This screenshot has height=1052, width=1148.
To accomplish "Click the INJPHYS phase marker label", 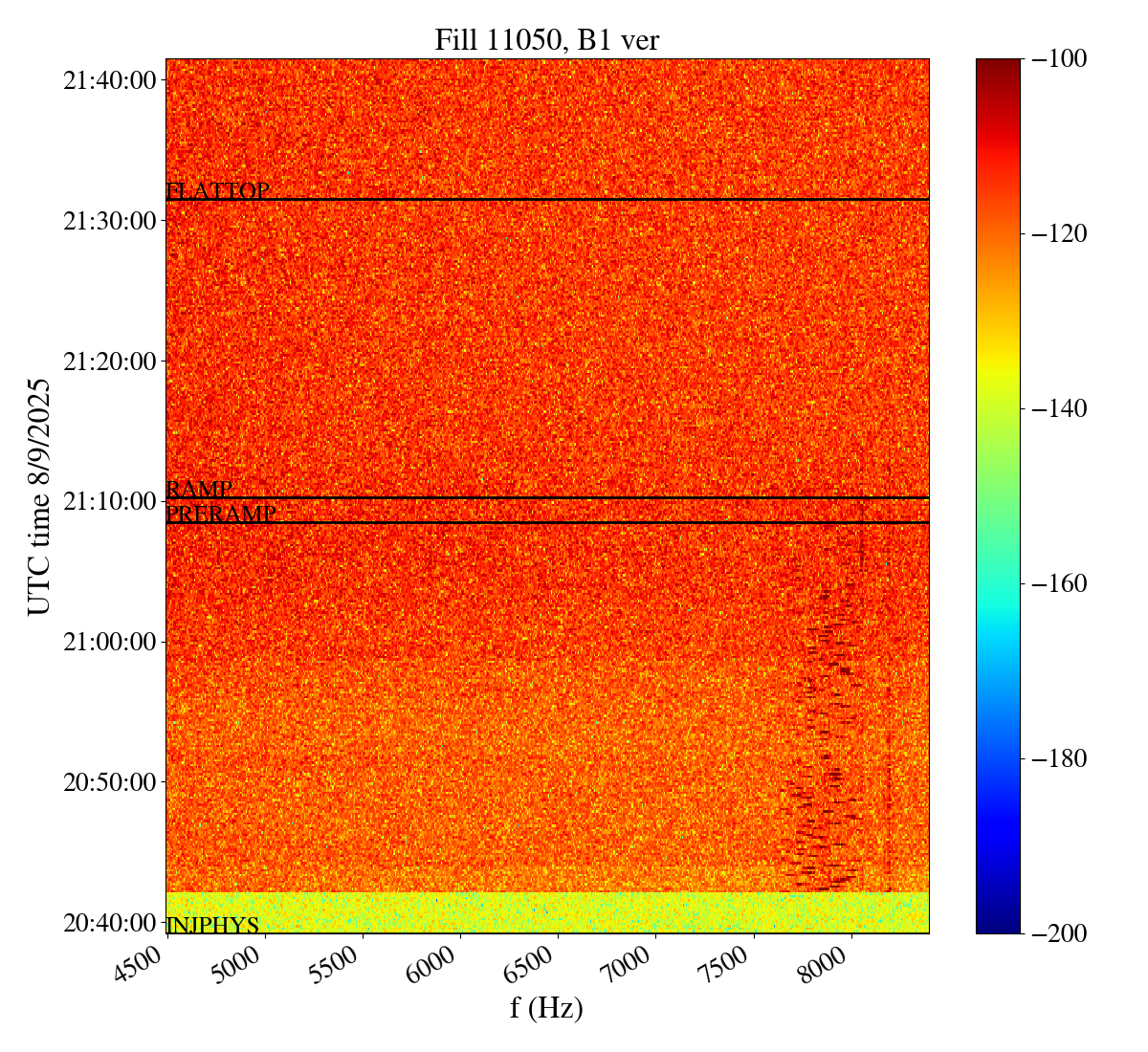I will [212, 925].
